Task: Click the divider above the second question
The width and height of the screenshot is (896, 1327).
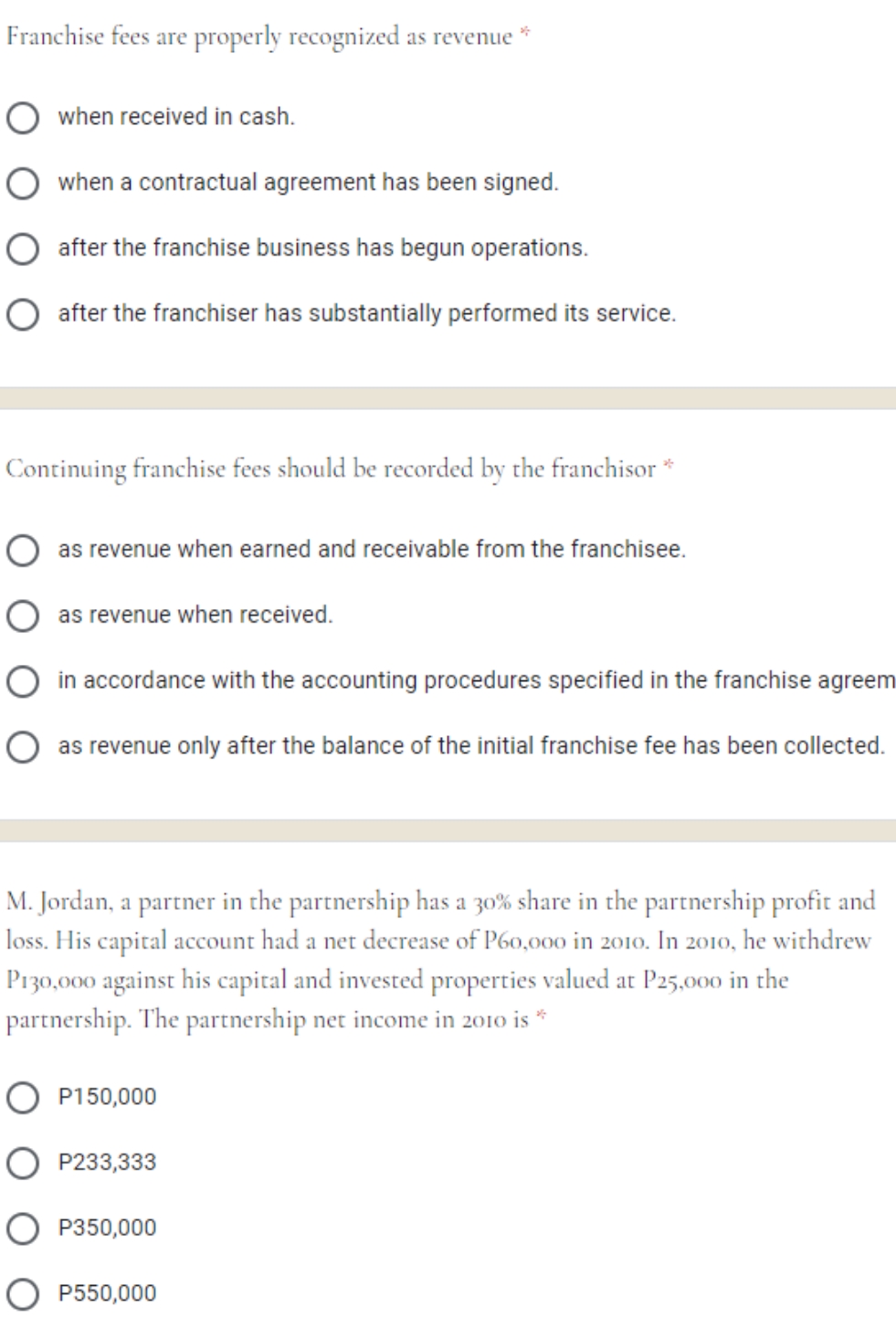Action: point(448,395)
